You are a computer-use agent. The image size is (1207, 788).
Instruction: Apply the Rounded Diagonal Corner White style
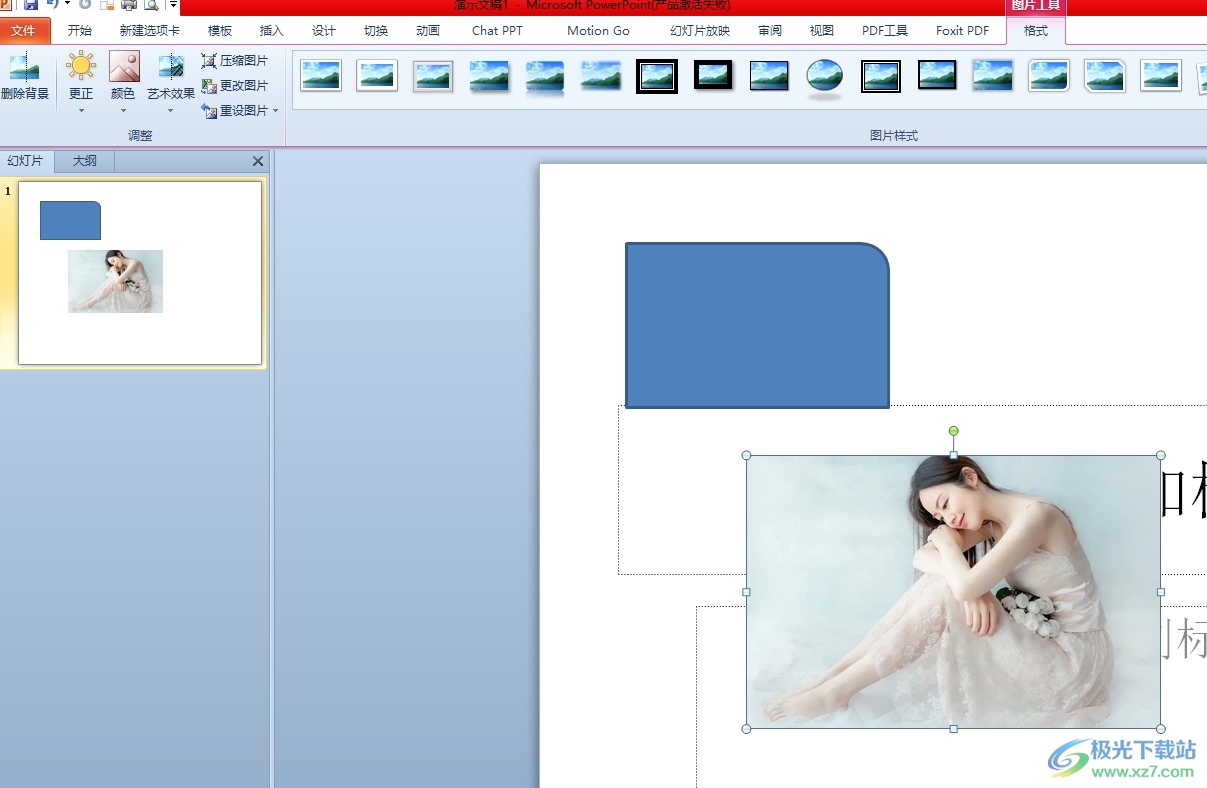(1049, 75)
